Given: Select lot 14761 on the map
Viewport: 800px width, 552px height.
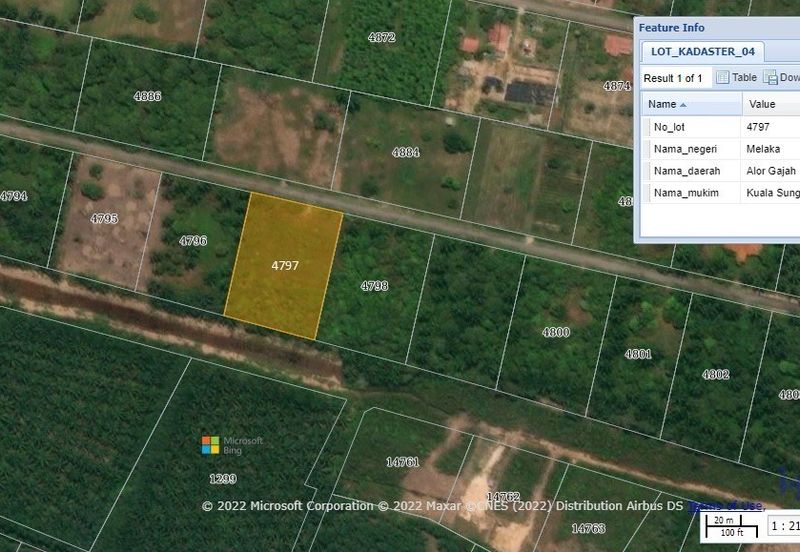Looking at the screenshot, I should (x=403, y=462).
